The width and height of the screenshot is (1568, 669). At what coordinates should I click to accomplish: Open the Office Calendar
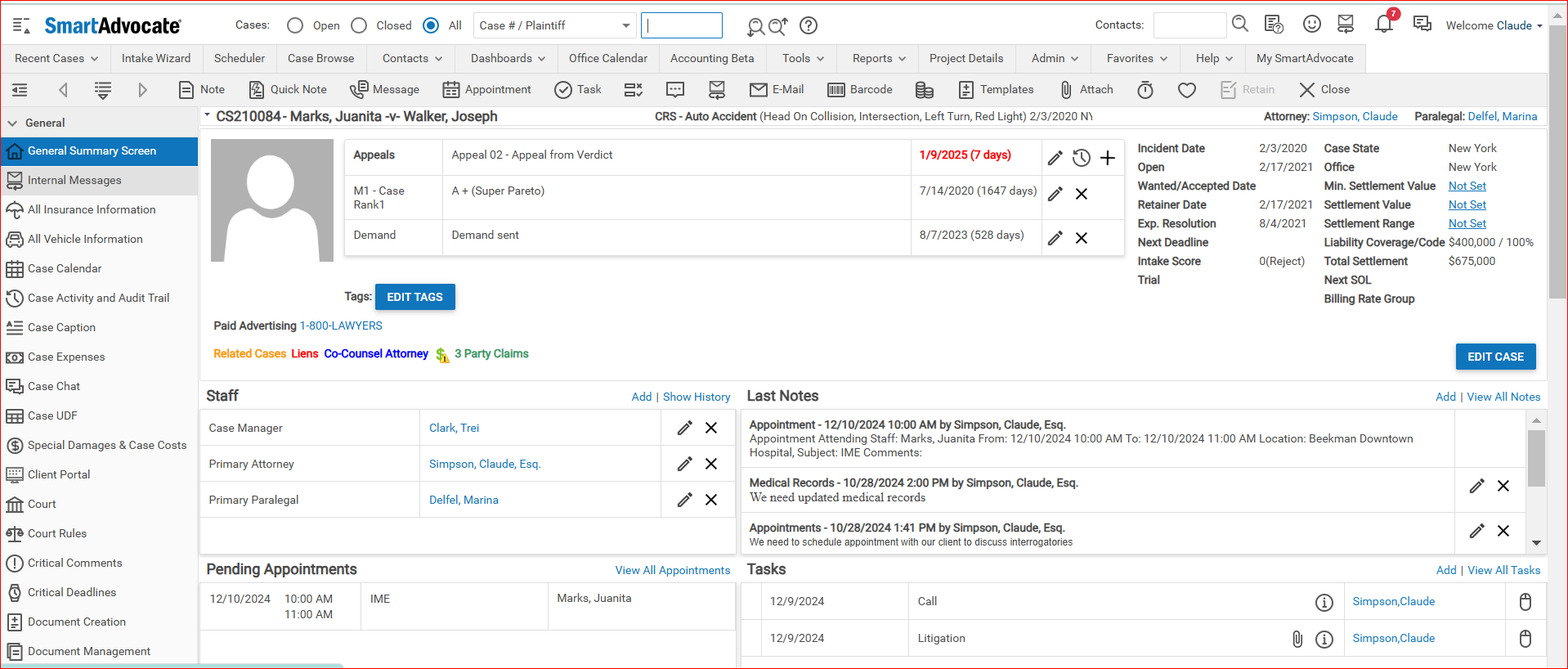pyautogui.click(x=608, y=59)
